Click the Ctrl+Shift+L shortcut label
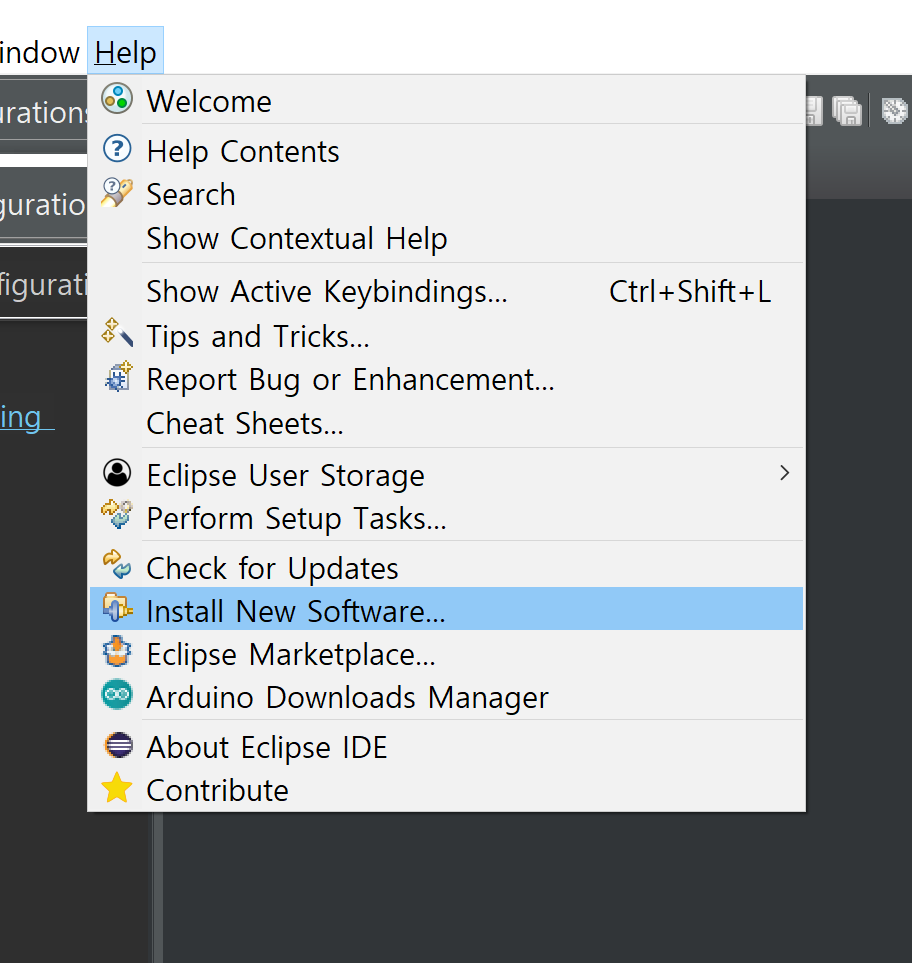Viewport: 912px width, 963px height. click(x=690, y=291)
